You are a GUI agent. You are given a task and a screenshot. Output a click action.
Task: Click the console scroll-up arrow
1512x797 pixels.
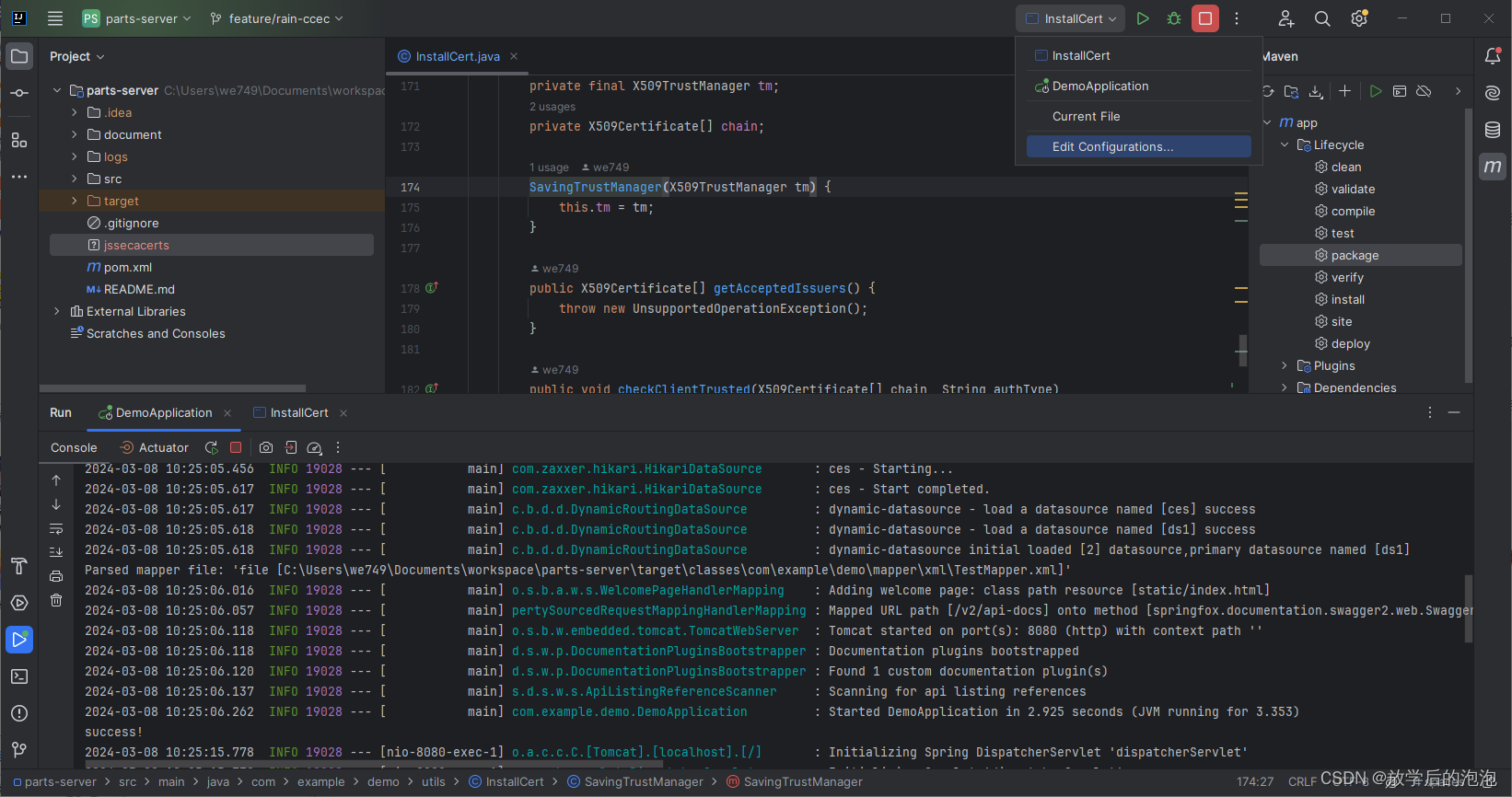tap(56, 480)
